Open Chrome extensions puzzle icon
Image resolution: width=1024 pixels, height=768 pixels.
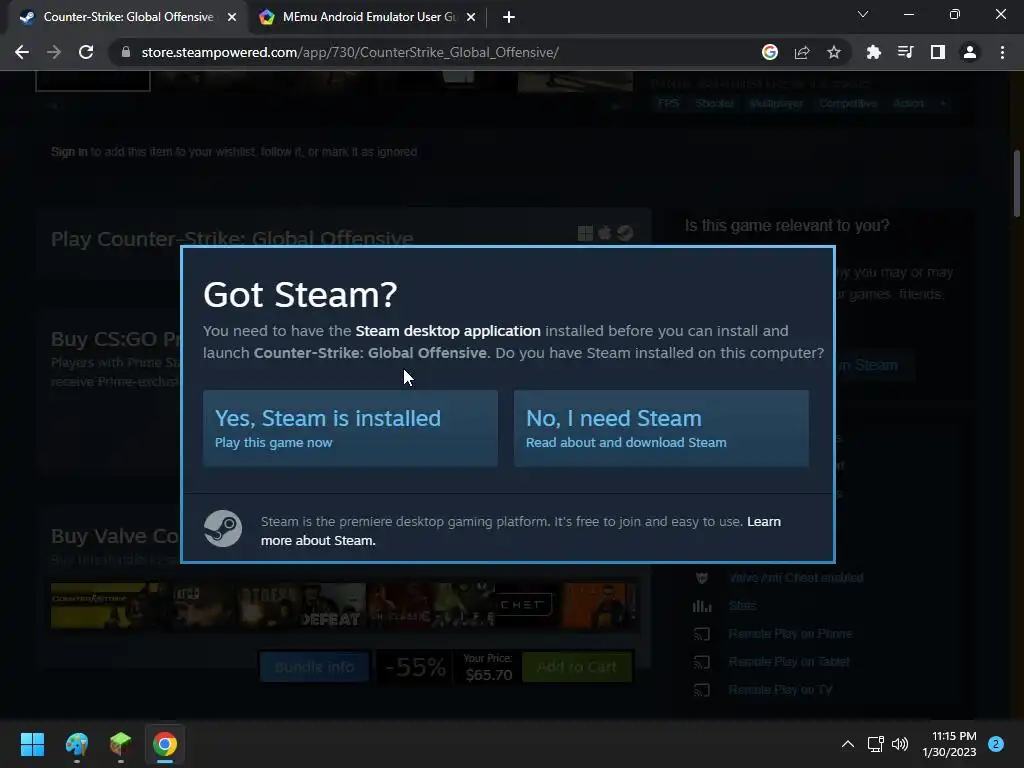click(x=873, y=52)
